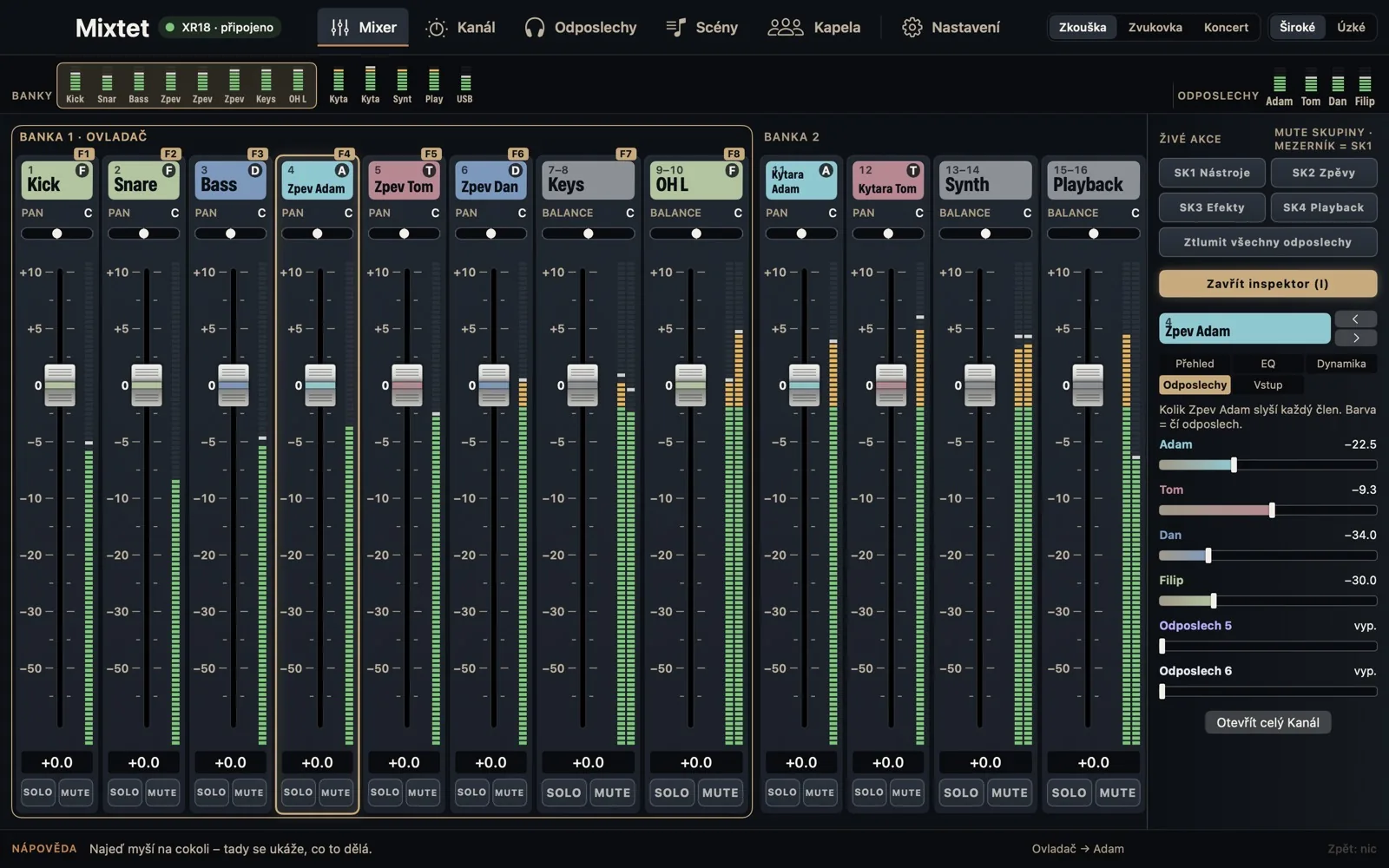Mute the Playback channel
The width and height of the screenshot is (1389, 868).
1117,792
